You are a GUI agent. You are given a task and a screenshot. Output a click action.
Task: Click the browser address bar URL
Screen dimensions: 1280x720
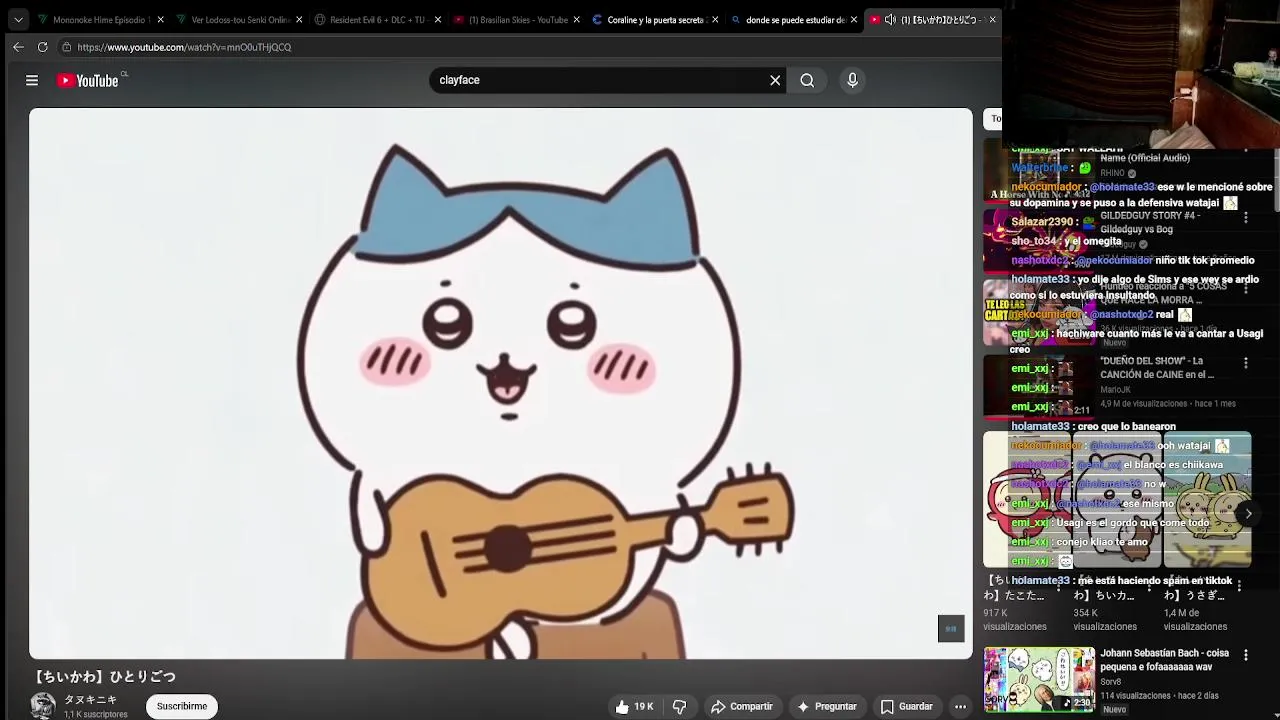click(x=184, y=47)
